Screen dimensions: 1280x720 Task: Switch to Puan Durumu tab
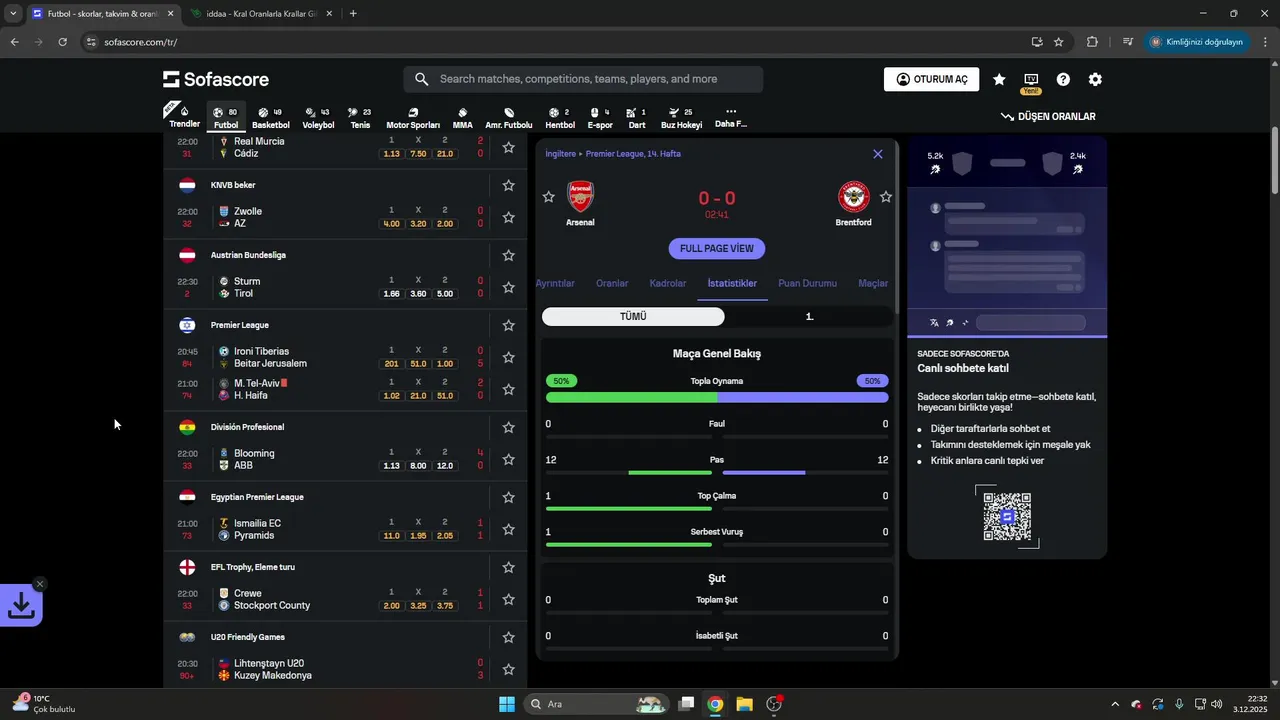pyautogui.click(x=807, y=283)
